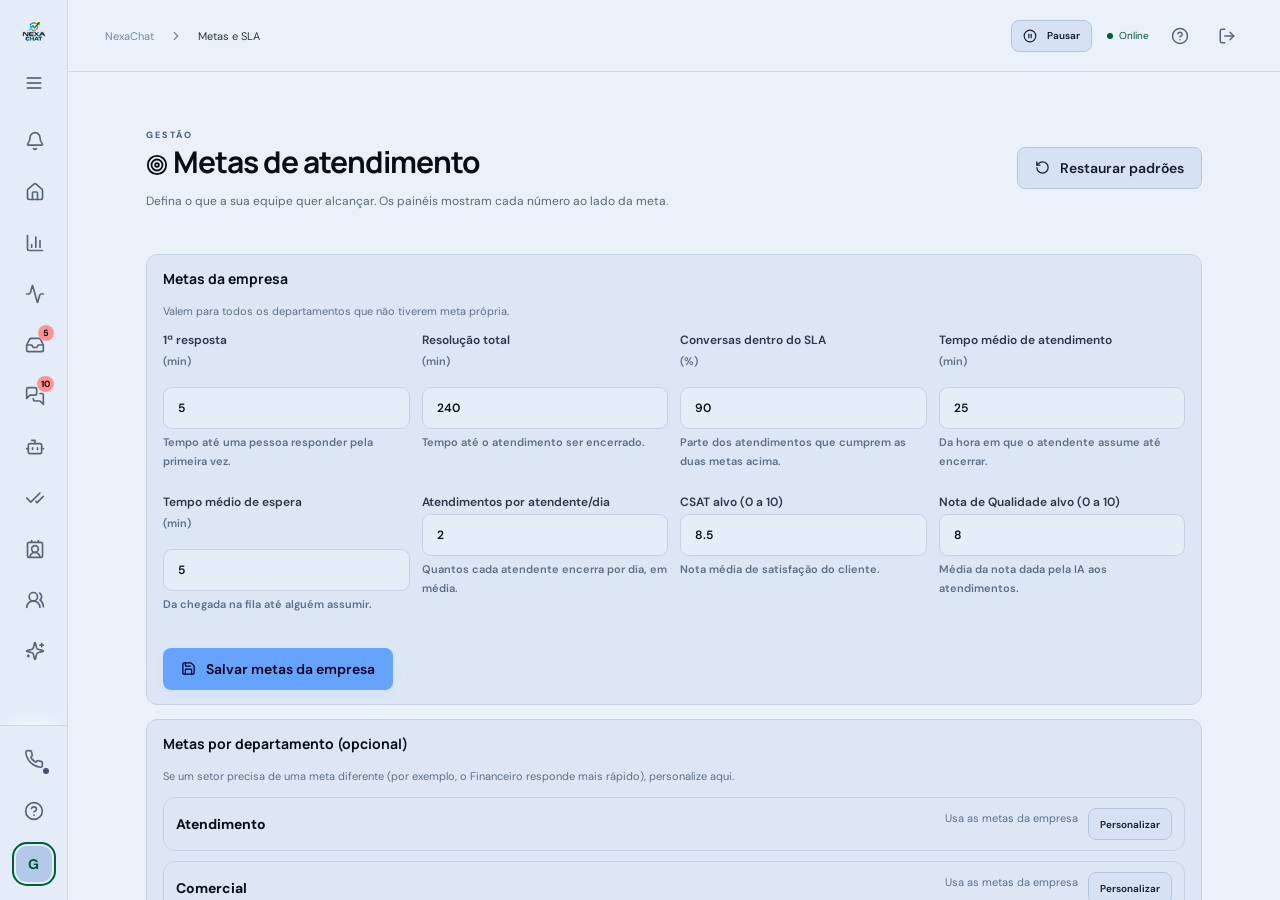Click the Metas por departamento (opcional) heading

pyautogui.click(x=285, y=744)
